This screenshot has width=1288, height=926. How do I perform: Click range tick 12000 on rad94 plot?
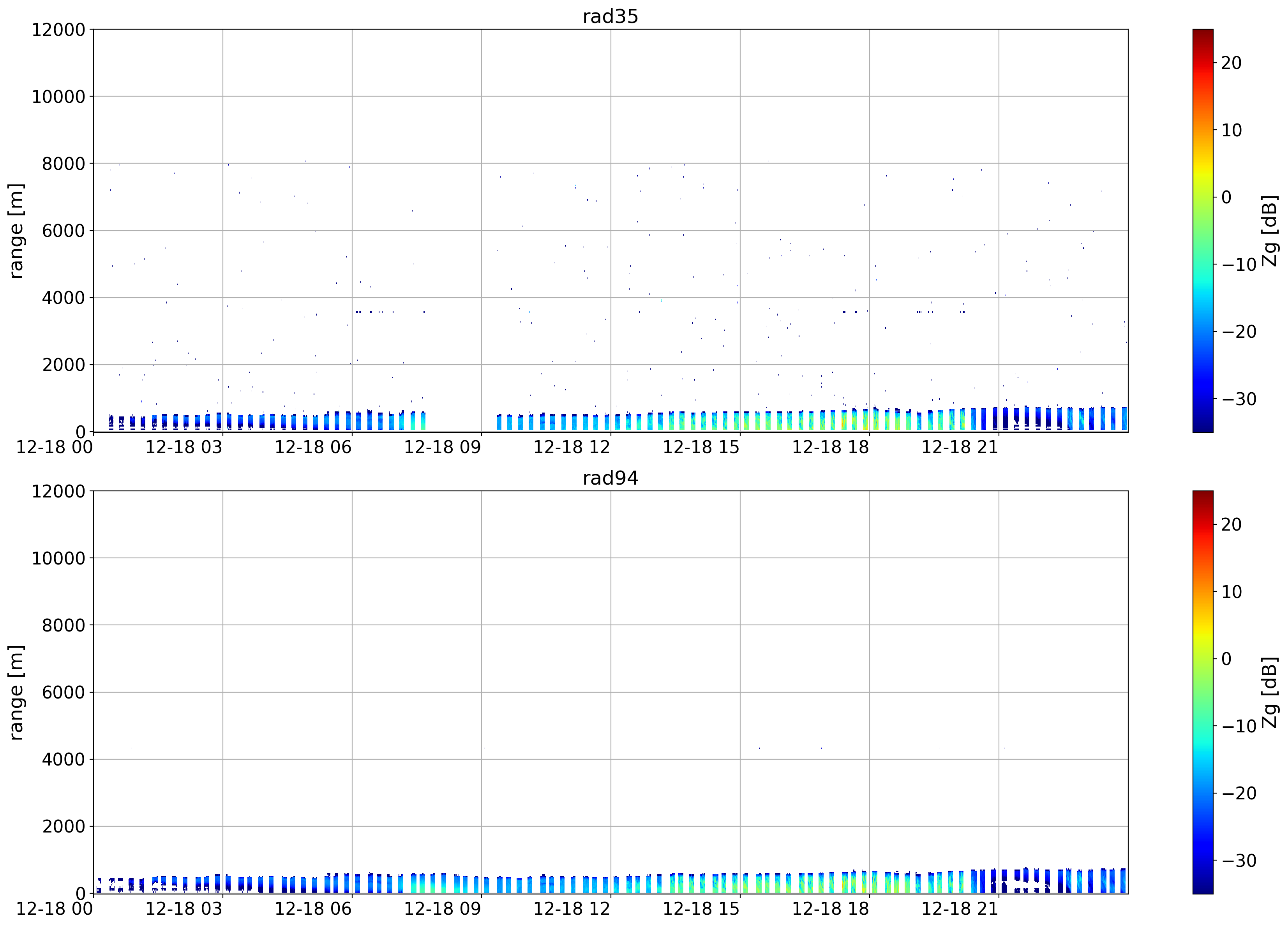tap(58, 491)
